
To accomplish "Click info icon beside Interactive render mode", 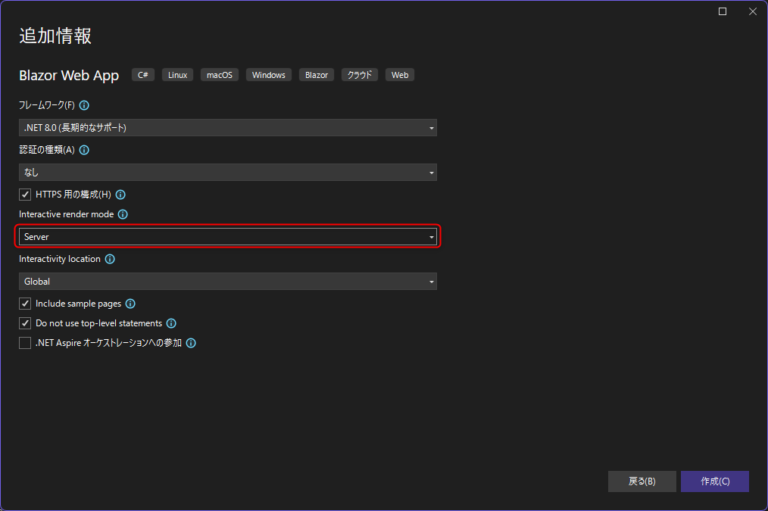I will pos(123,214).
